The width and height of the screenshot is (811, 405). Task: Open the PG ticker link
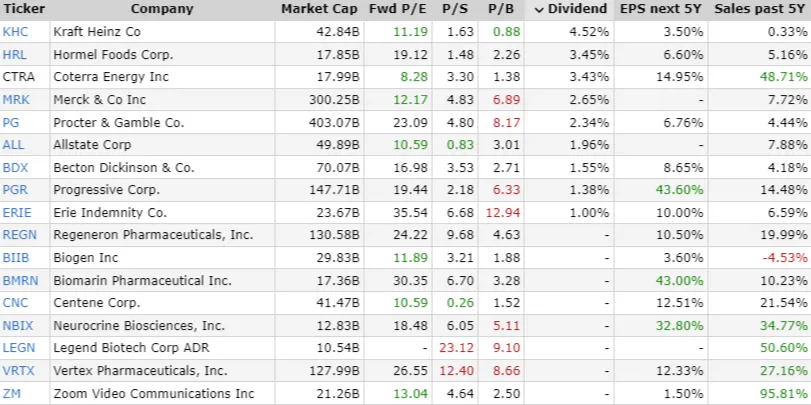(11, 123)
